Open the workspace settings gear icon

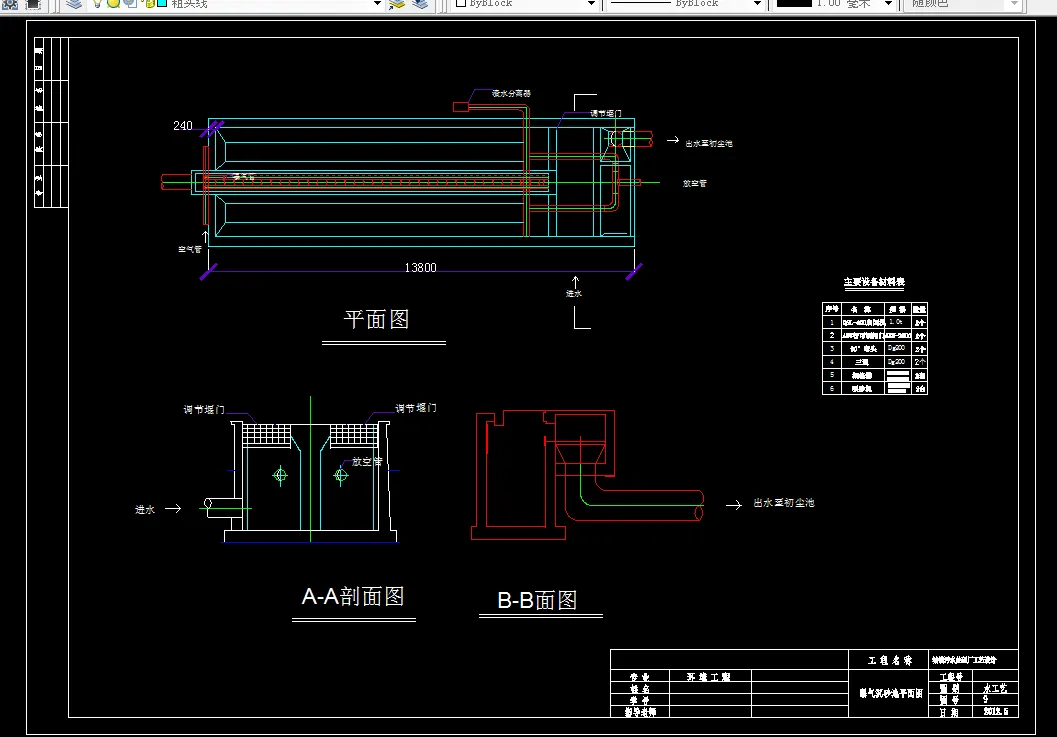(x=10, y=4)
